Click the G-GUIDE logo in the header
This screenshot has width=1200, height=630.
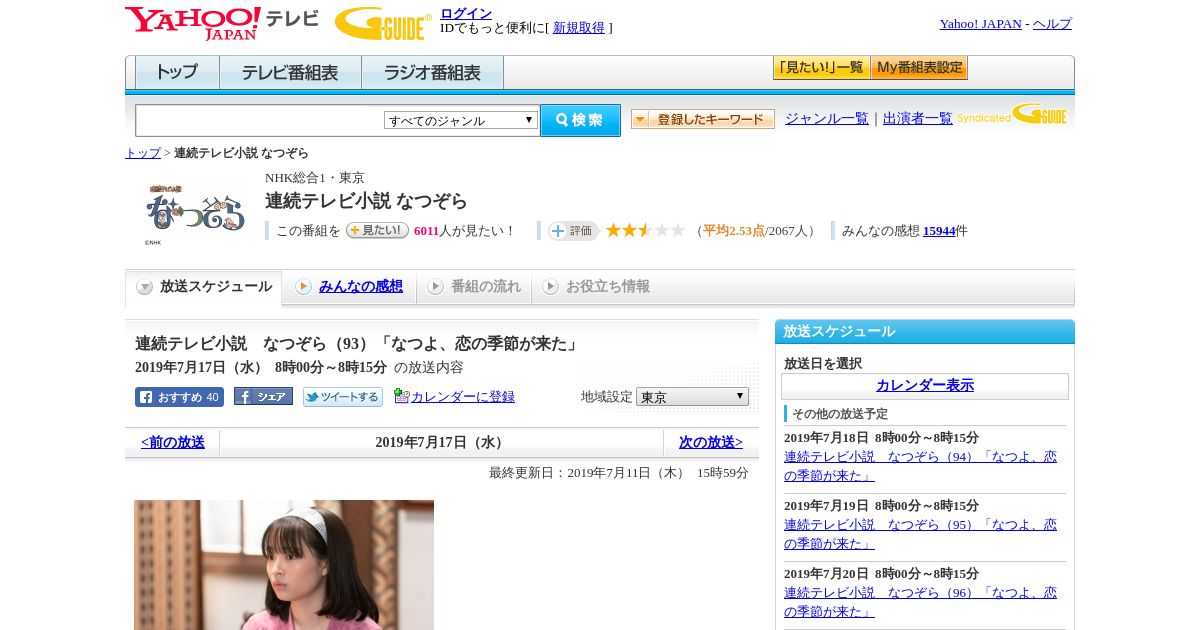click(x=383, y=23)
